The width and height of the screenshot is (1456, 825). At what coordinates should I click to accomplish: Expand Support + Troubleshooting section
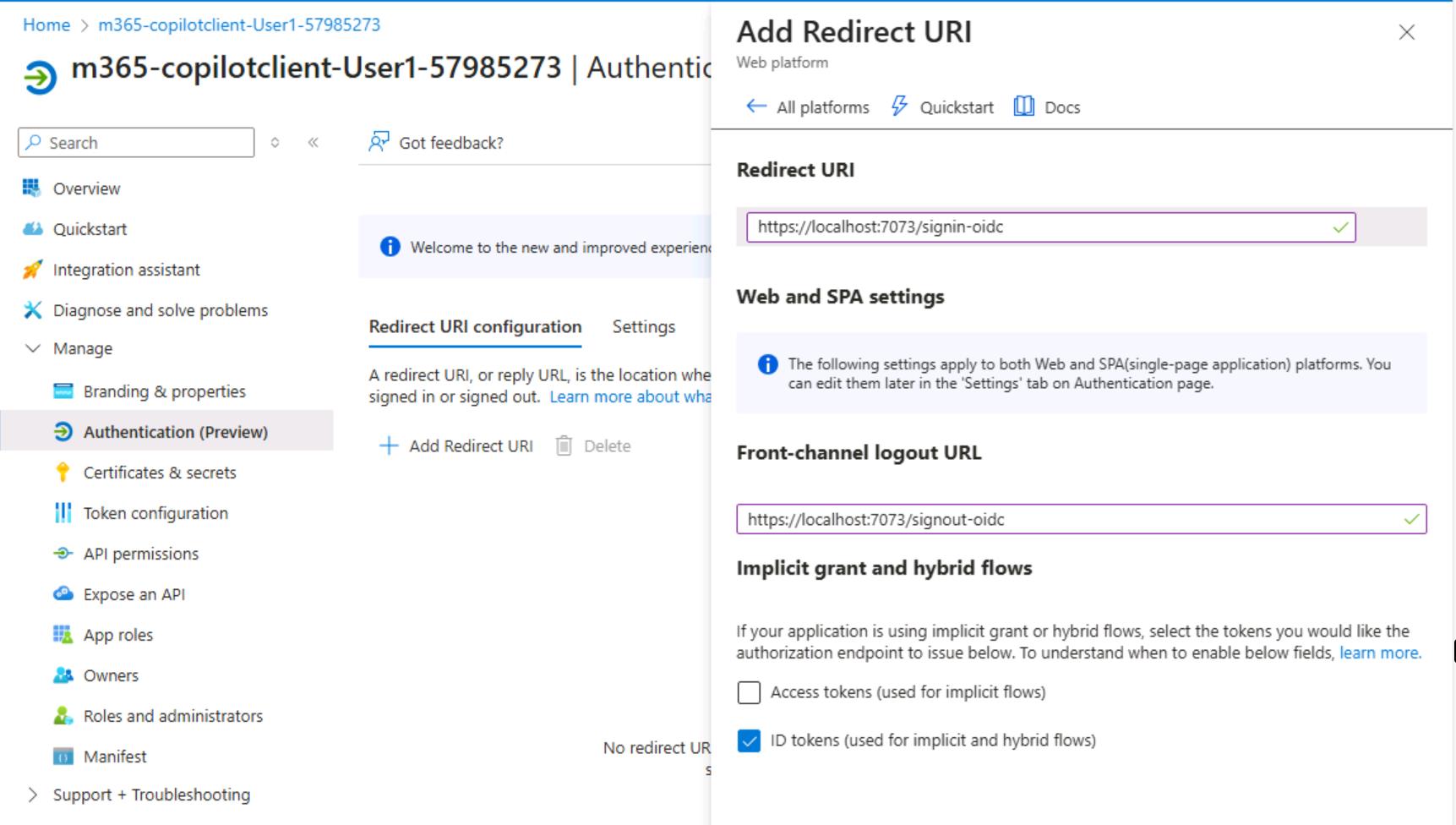click(33, 795)
